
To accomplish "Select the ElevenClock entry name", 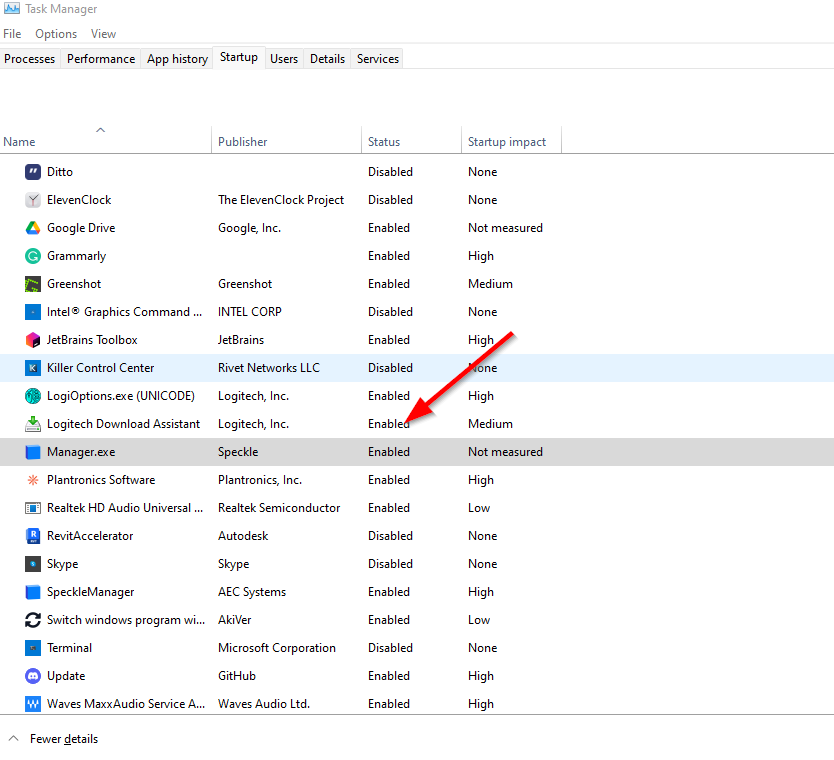I will click(79, 200).
